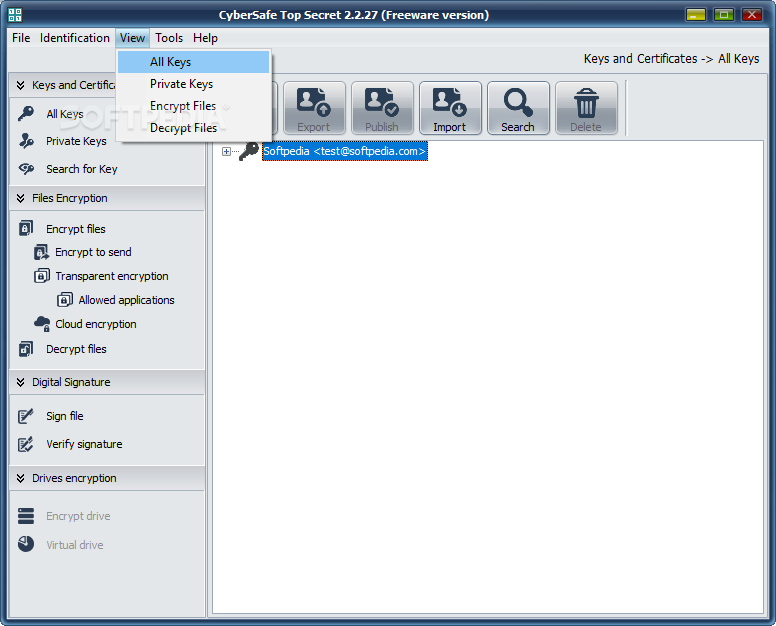Click the Search for Key icon
The width and height of the screenshot is (776, 626).
(x=26, y=169)
